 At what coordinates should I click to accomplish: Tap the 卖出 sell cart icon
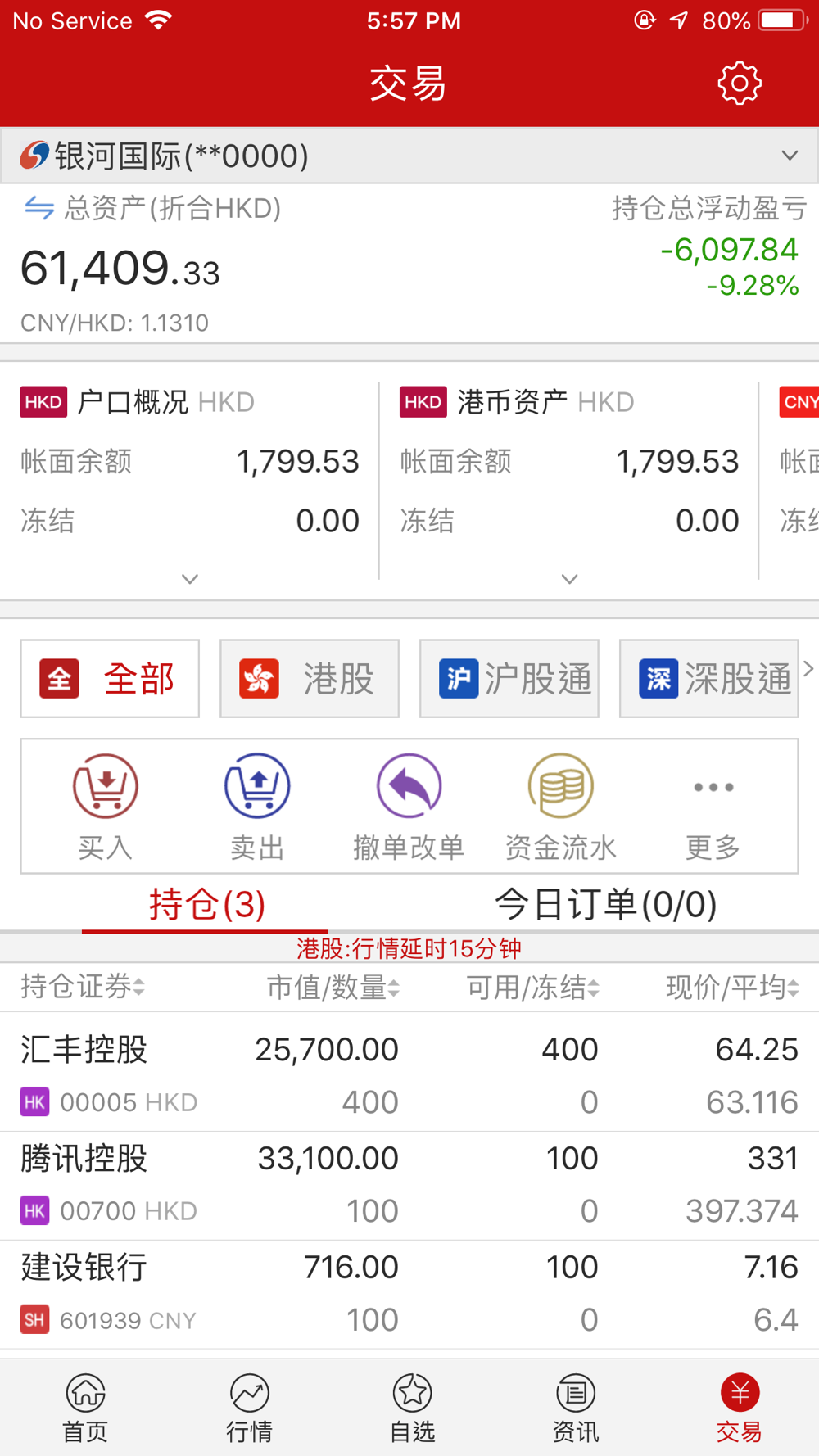(257, 786)
